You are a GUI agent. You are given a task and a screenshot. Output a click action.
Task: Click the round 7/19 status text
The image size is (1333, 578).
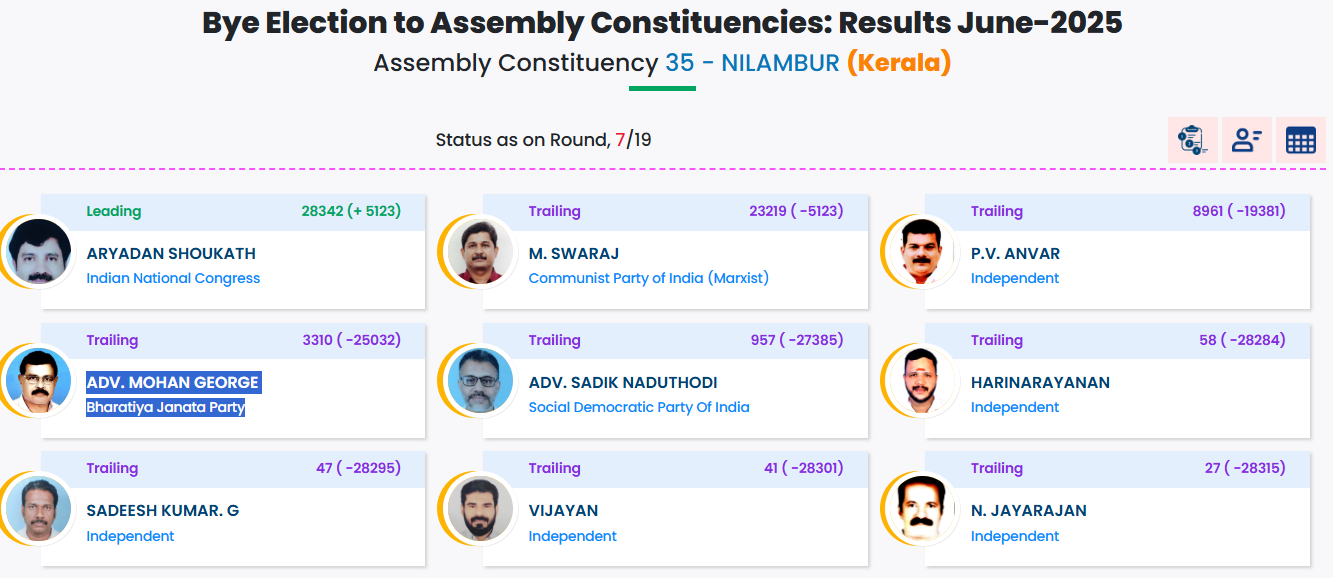point(543,140)
